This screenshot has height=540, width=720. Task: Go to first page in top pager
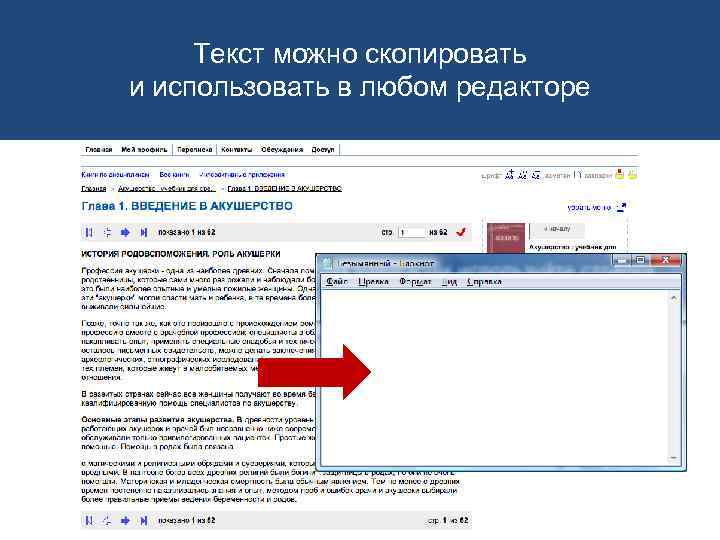coord(89,232)
